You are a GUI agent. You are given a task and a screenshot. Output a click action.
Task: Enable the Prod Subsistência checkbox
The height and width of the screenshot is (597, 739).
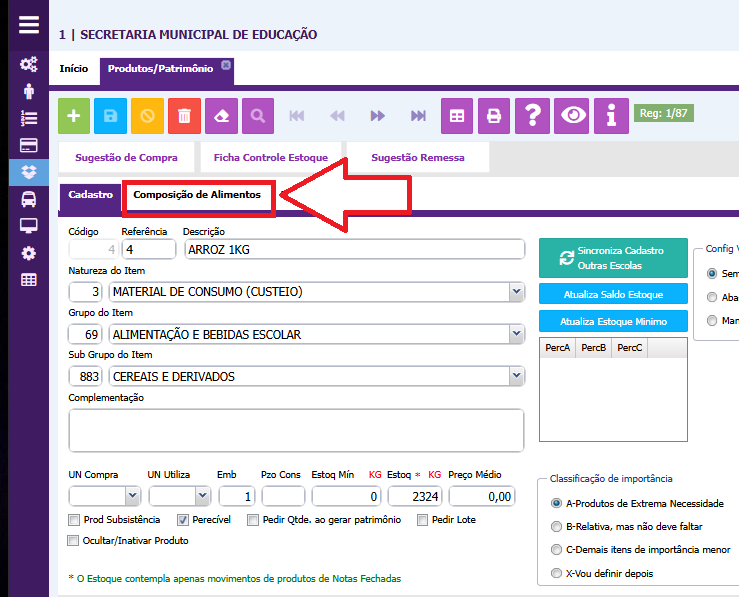tap(74, 520)
